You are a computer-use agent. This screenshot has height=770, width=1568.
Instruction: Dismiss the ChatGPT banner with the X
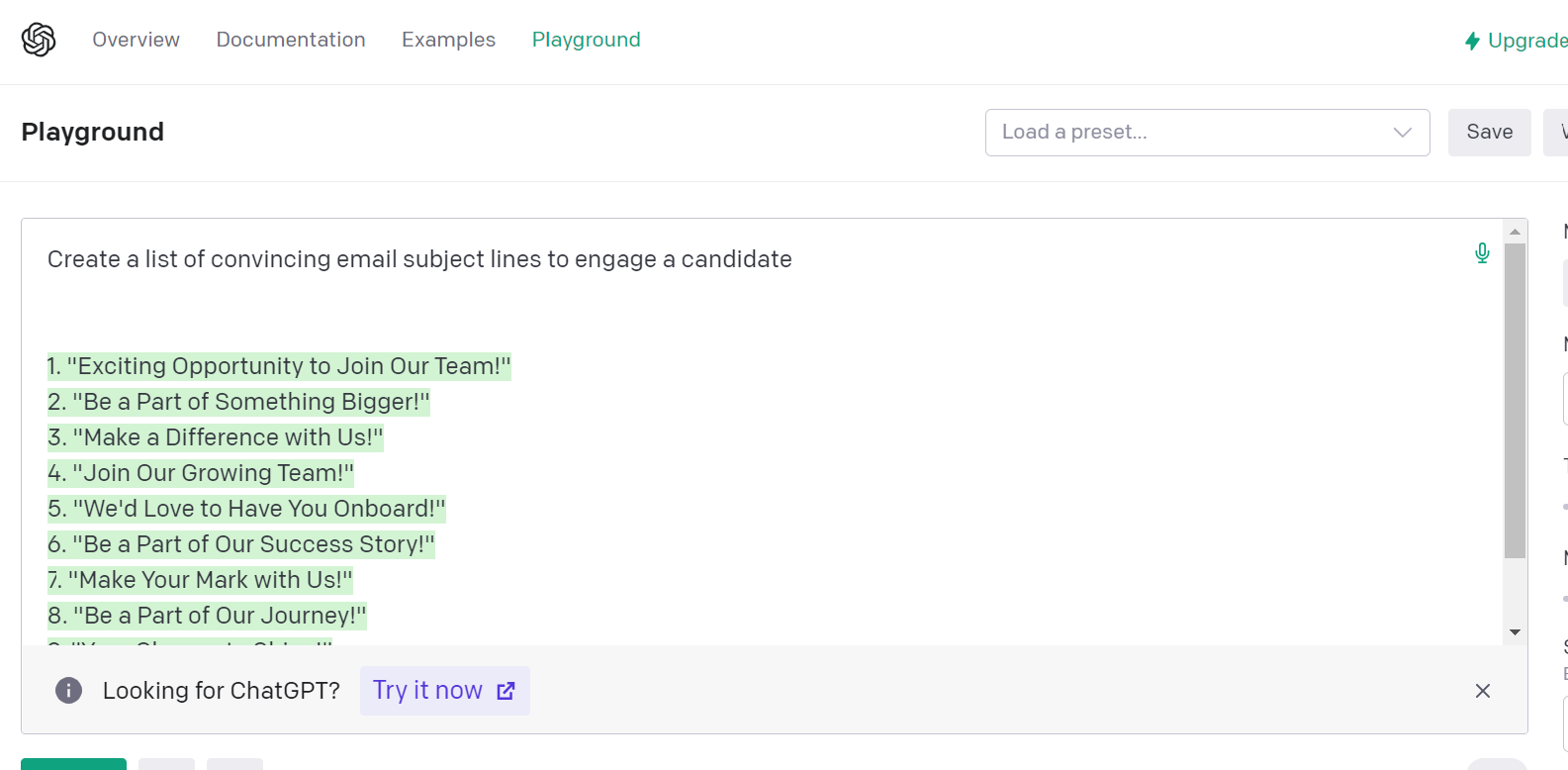pyautogui.click(x=1482, y=691)
